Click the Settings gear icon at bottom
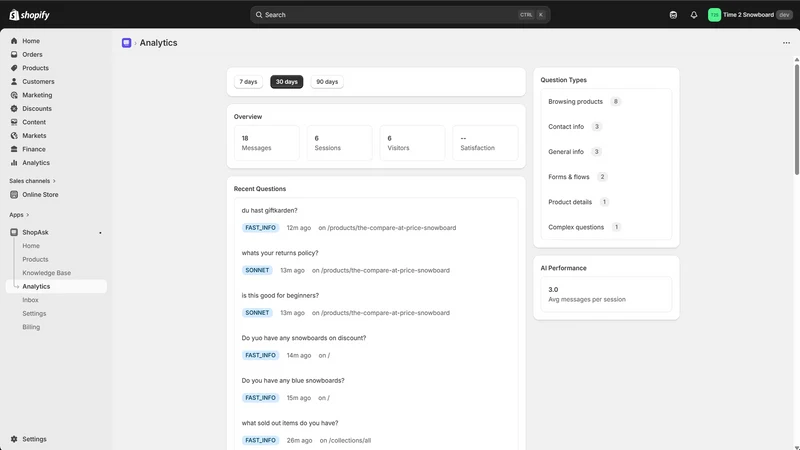Viewport: 800px width, 450px height. tap(14, 439)
